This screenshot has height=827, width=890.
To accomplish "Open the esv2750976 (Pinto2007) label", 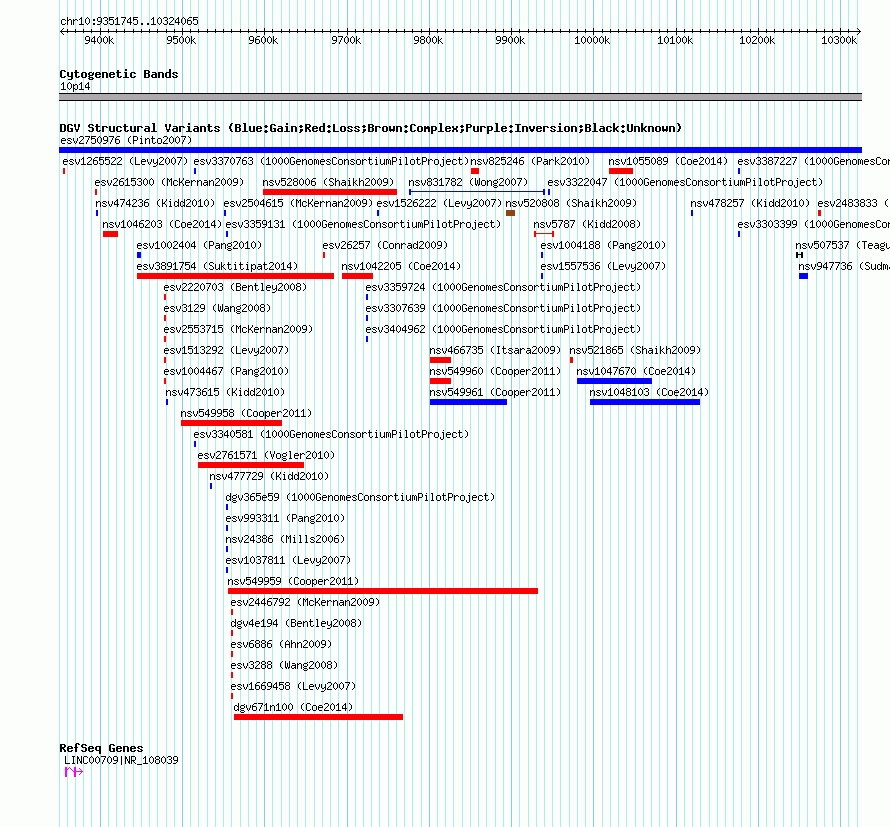I will pyautogui.click(x=126, y=140).
